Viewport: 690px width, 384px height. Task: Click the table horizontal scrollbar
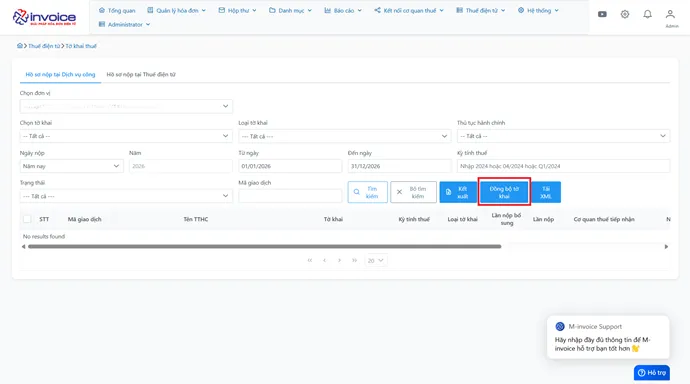pyautogui.click(x=264, y=246)
